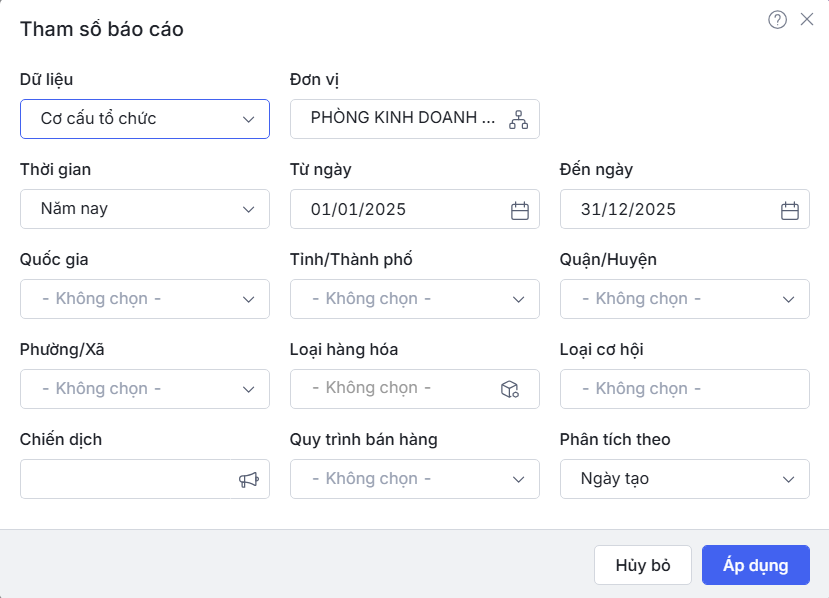Open calendar icon for Từ ngày
The height and width of the screenshot is (598, 829).
point(519,210)
